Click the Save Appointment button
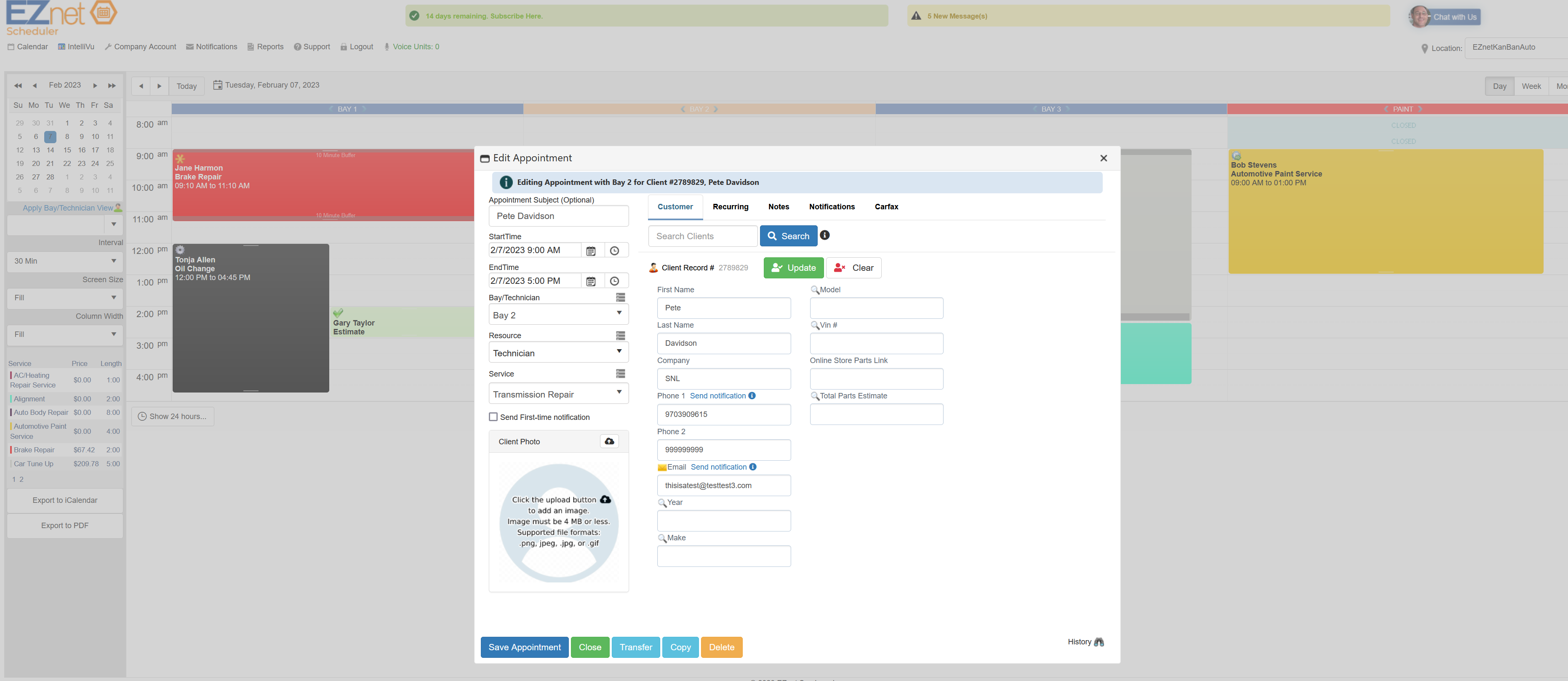Screen dimensions: 1568x681 [524, 647]
